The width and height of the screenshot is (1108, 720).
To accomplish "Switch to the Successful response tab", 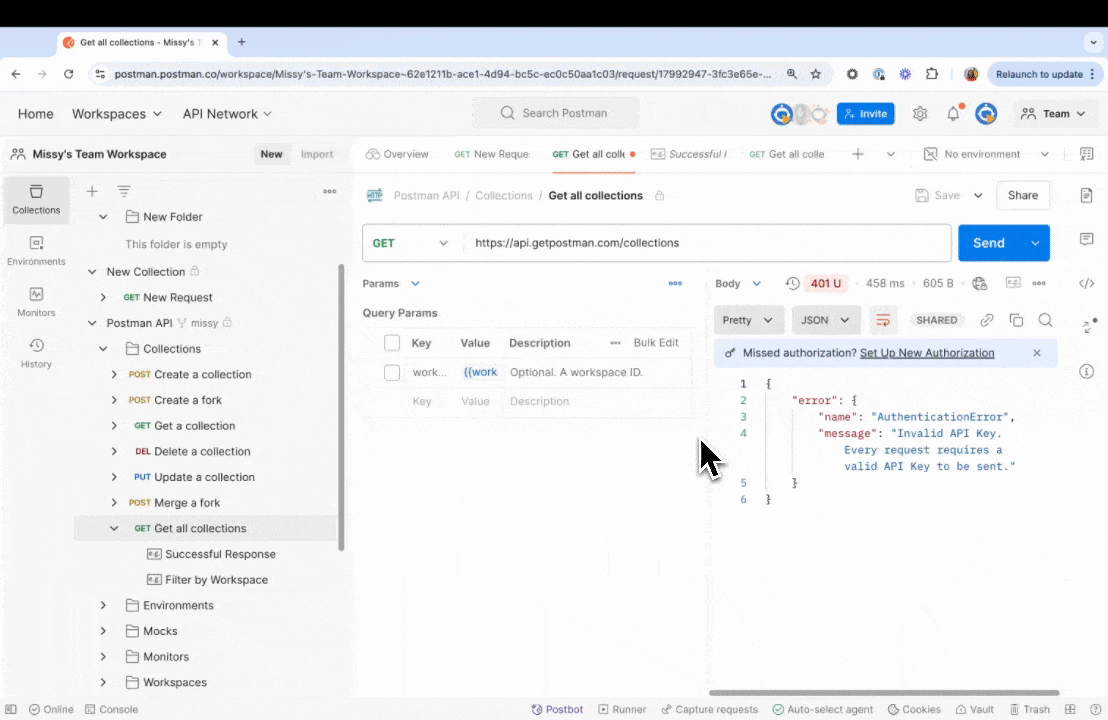I will click(689, 154).
